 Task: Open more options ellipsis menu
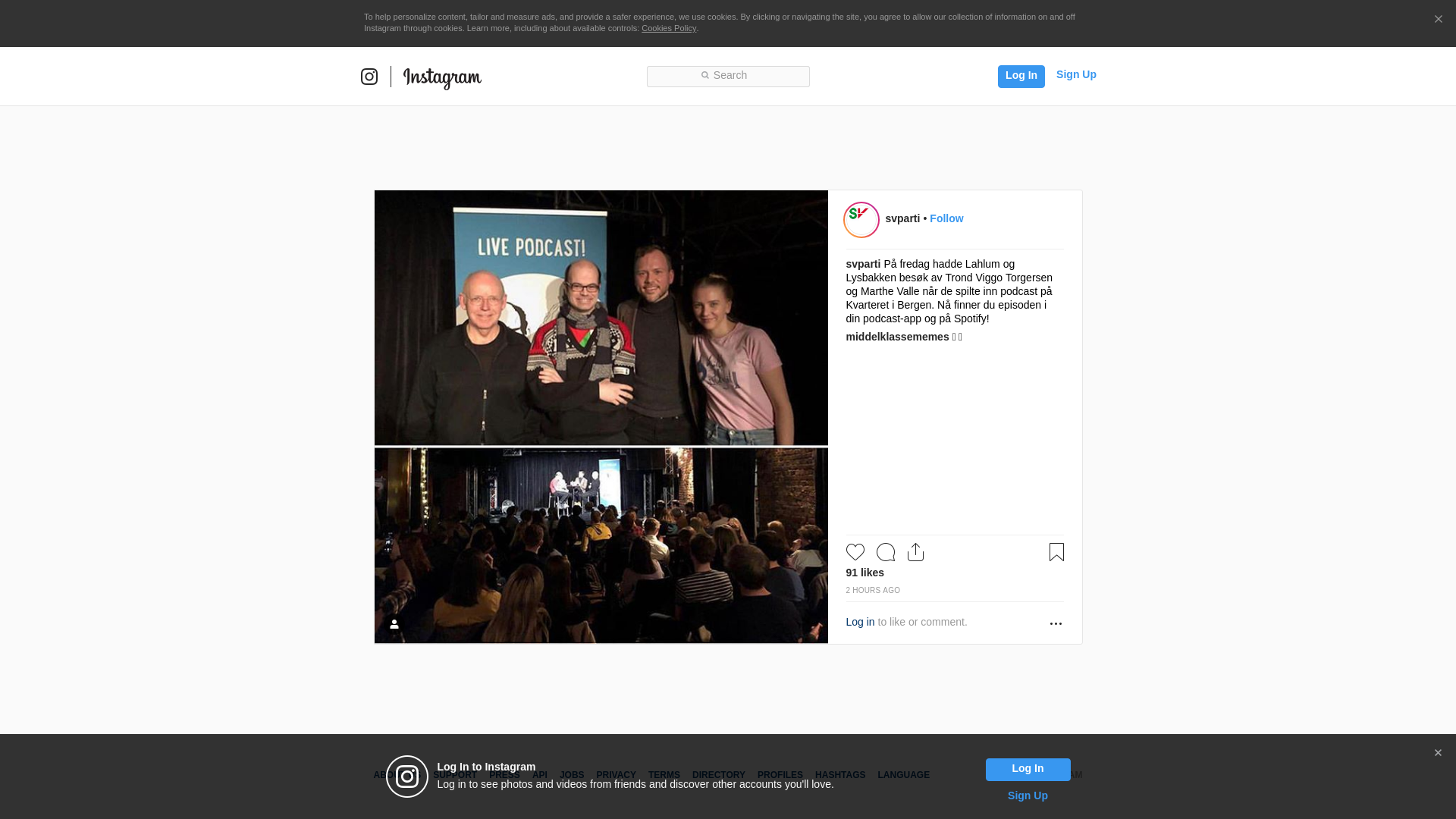(x=1056, y=623)
